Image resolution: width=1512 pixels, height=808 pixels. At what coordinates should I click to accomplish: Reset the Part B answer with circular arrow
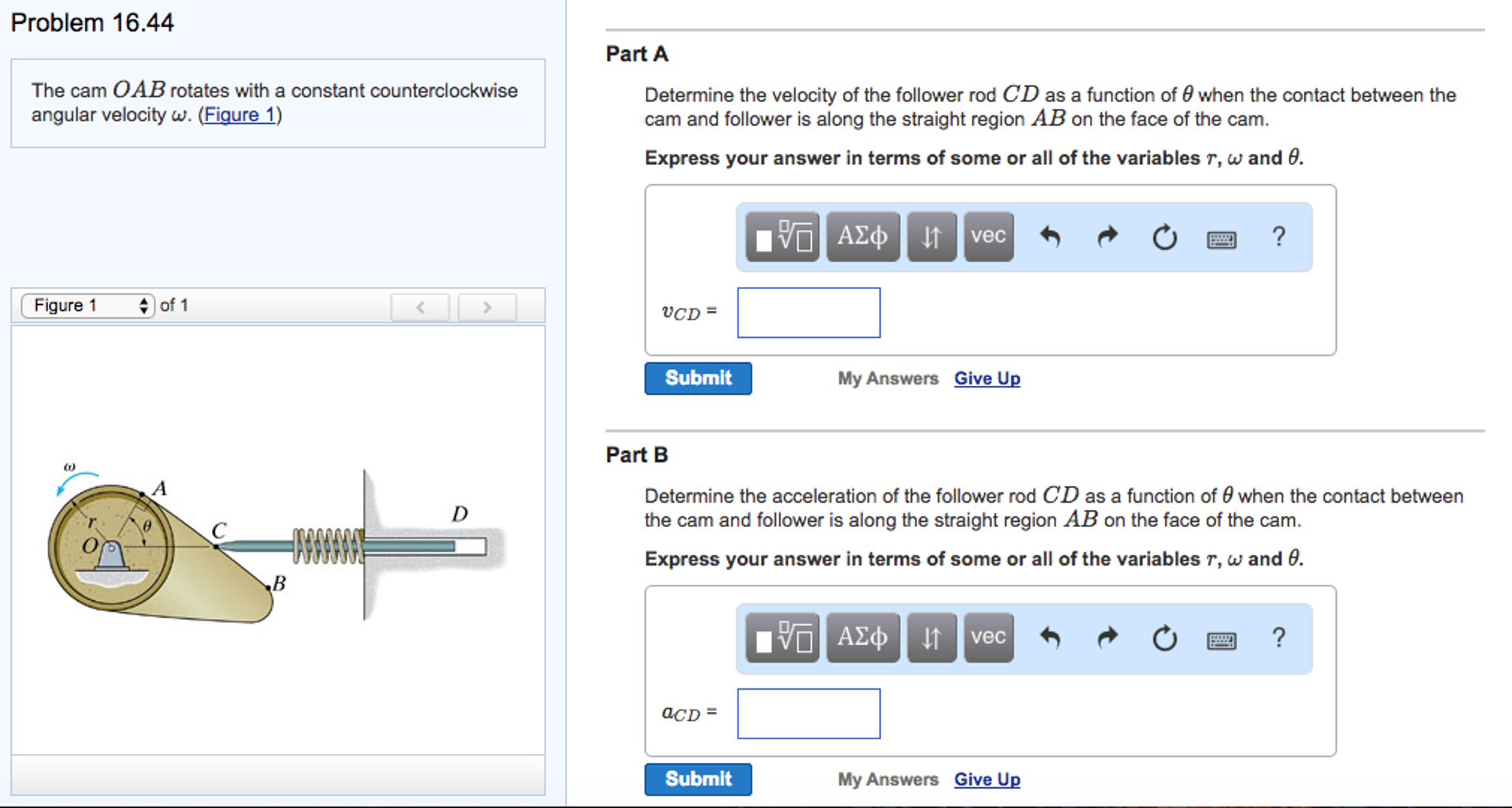tap(1163, 637)
